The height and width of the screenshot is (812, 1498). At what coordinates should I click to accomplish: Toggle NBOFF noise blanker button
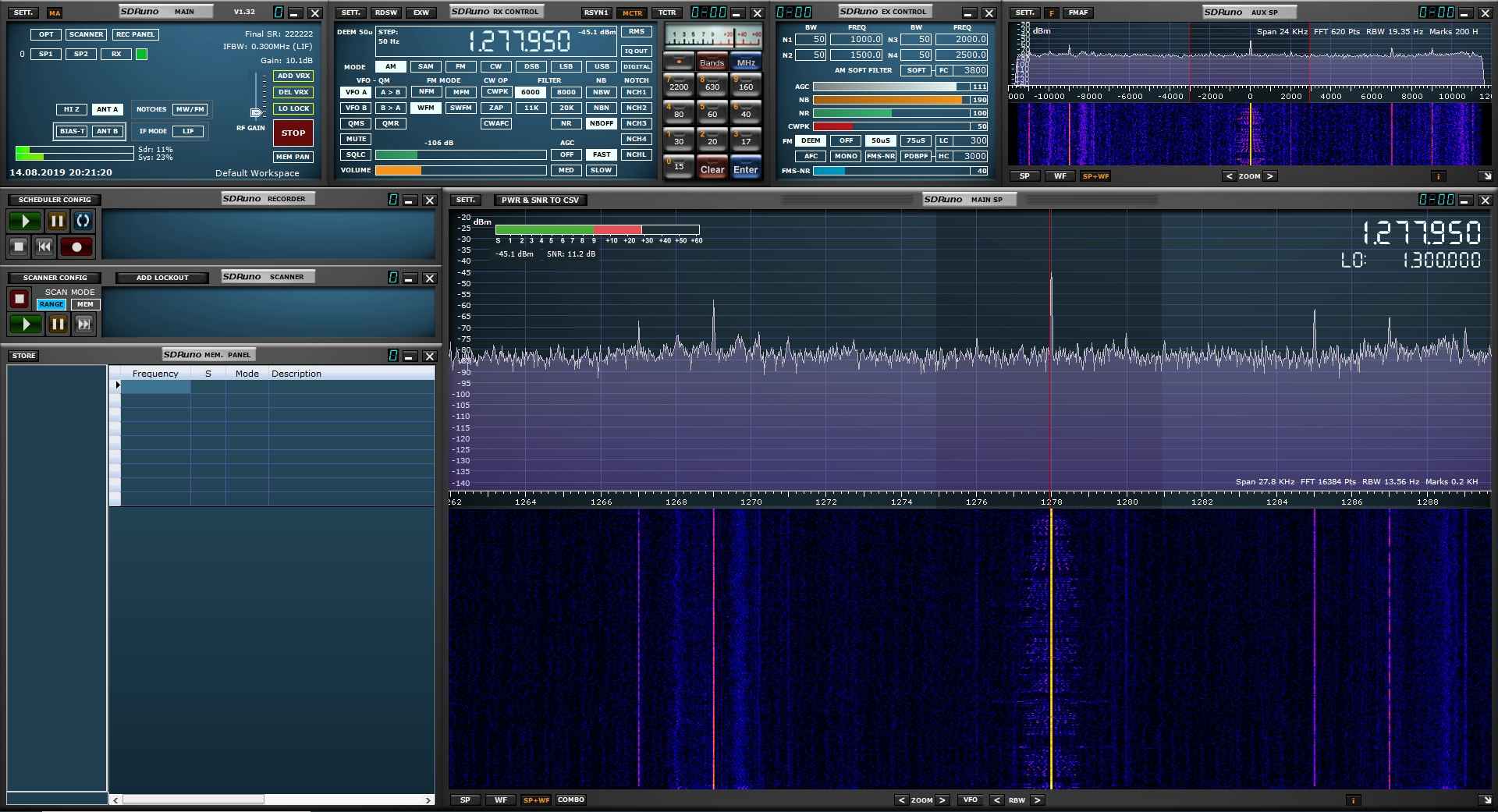coord(601,123)
